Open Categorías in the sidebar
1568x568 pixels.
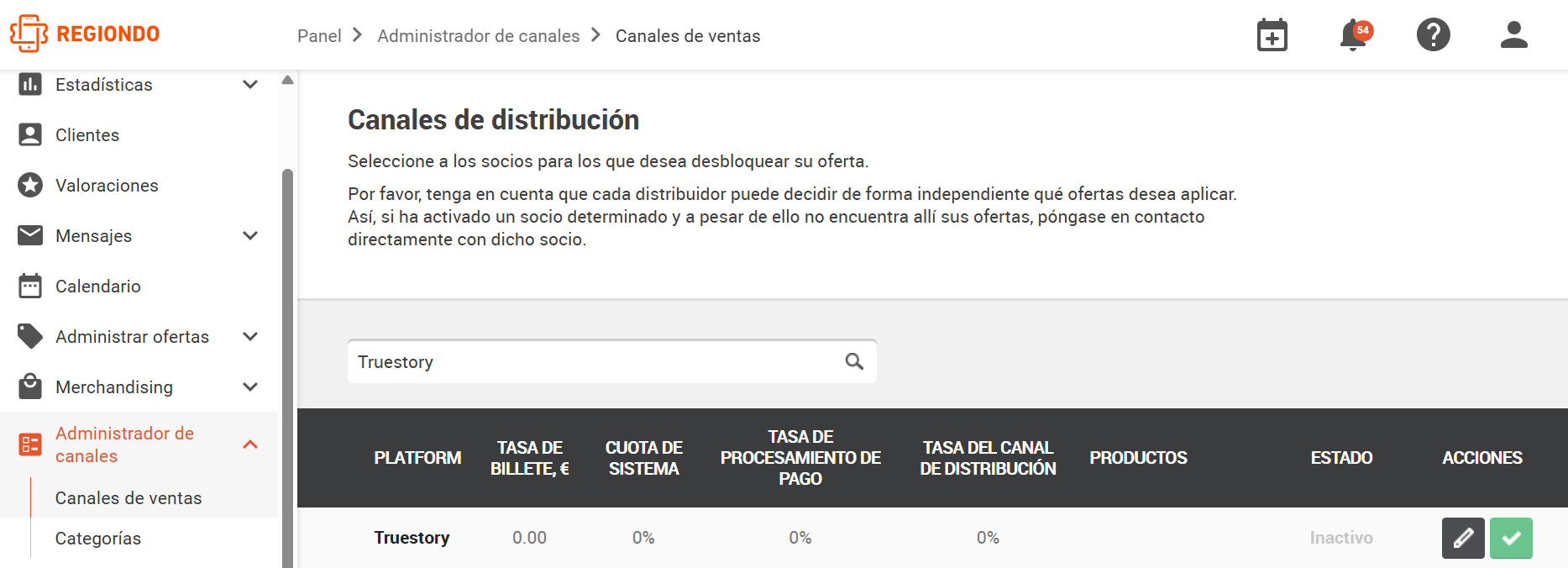coord(98,539)
